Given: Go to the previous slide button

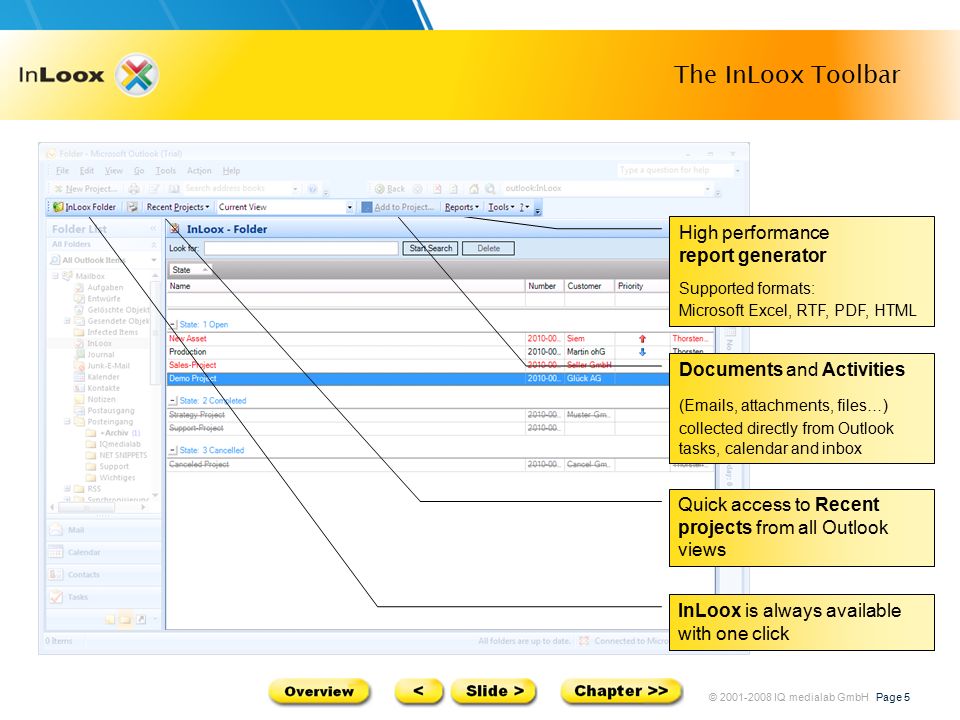Looking at the screenshot, I should pos(419,691).
